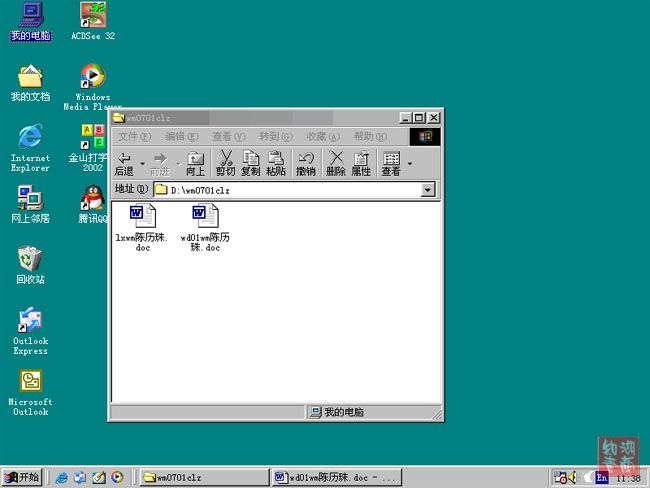The width and height of the screenshot is (650, 488).
Task: Select the lxwm陈历姝.doc file
Action: [141, 227]
